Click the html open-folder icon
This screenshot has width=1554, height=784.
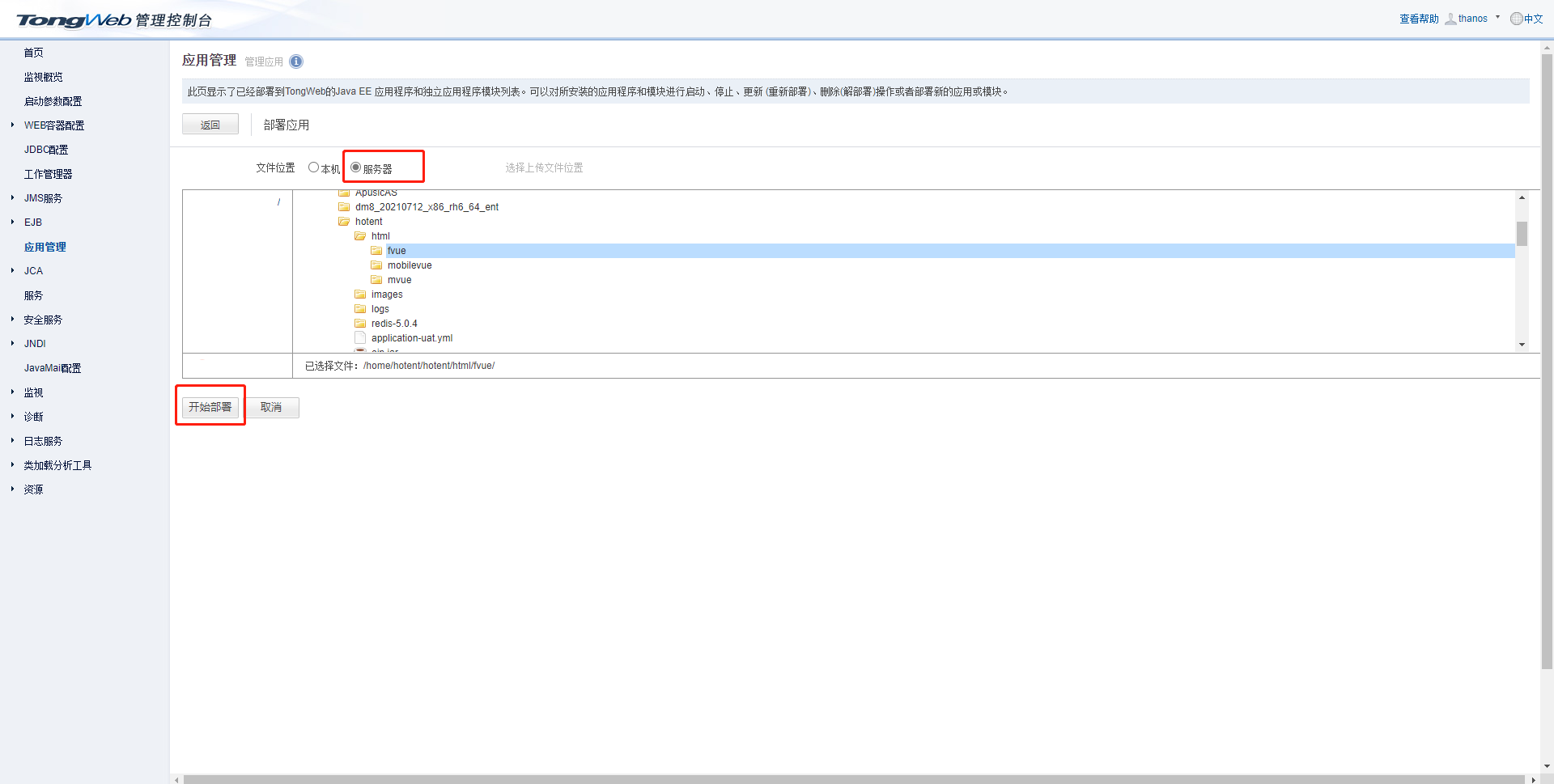(x=360, y=236)
